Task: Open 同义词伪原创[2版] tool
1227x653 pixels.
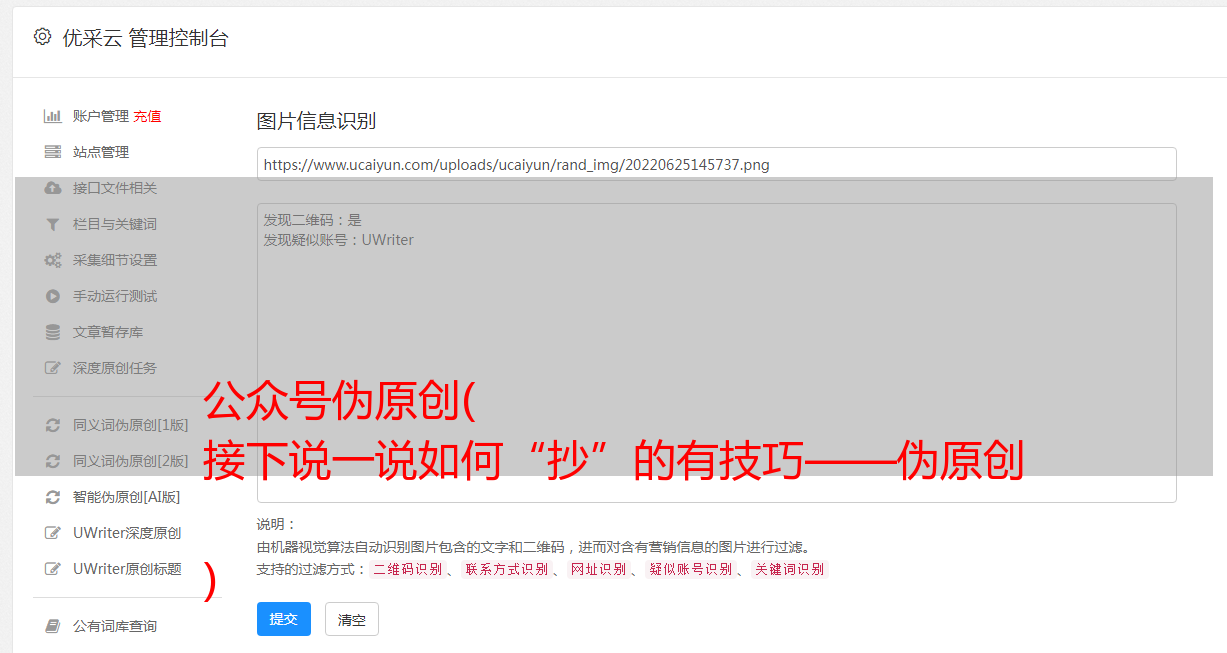Action: pos(130,461)
